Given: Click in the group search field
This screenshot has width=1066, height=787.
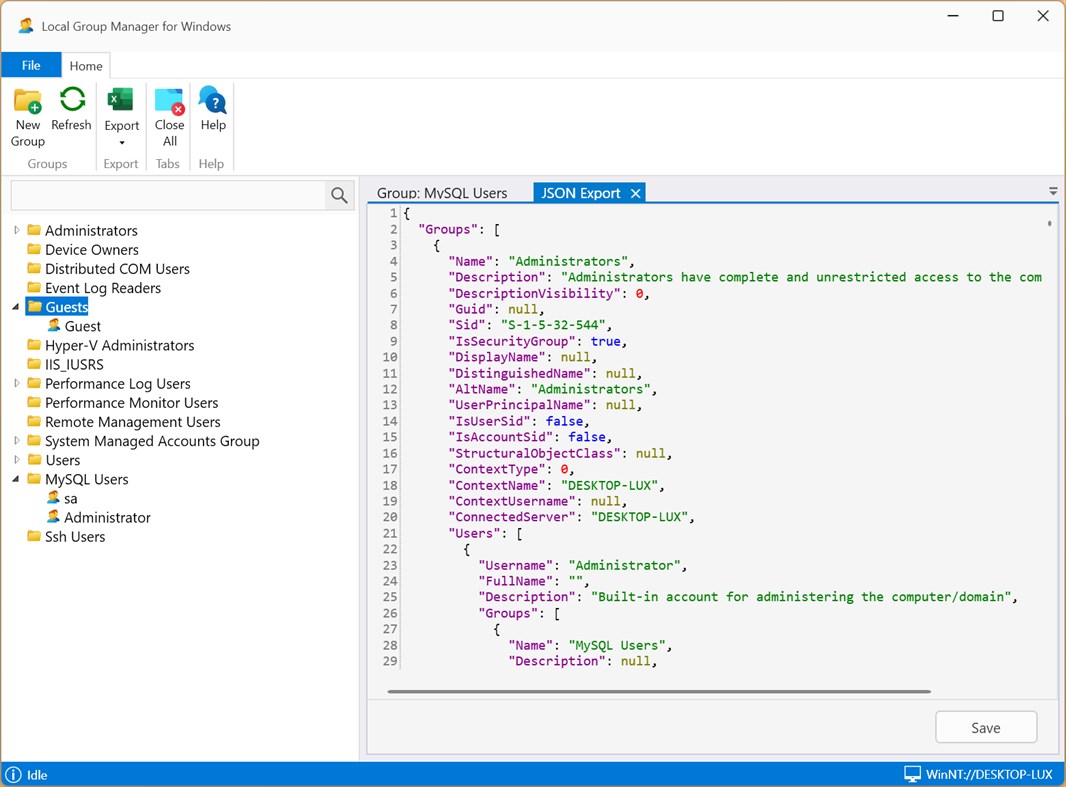Looking at the screenshot, I should tap(168, 196).
